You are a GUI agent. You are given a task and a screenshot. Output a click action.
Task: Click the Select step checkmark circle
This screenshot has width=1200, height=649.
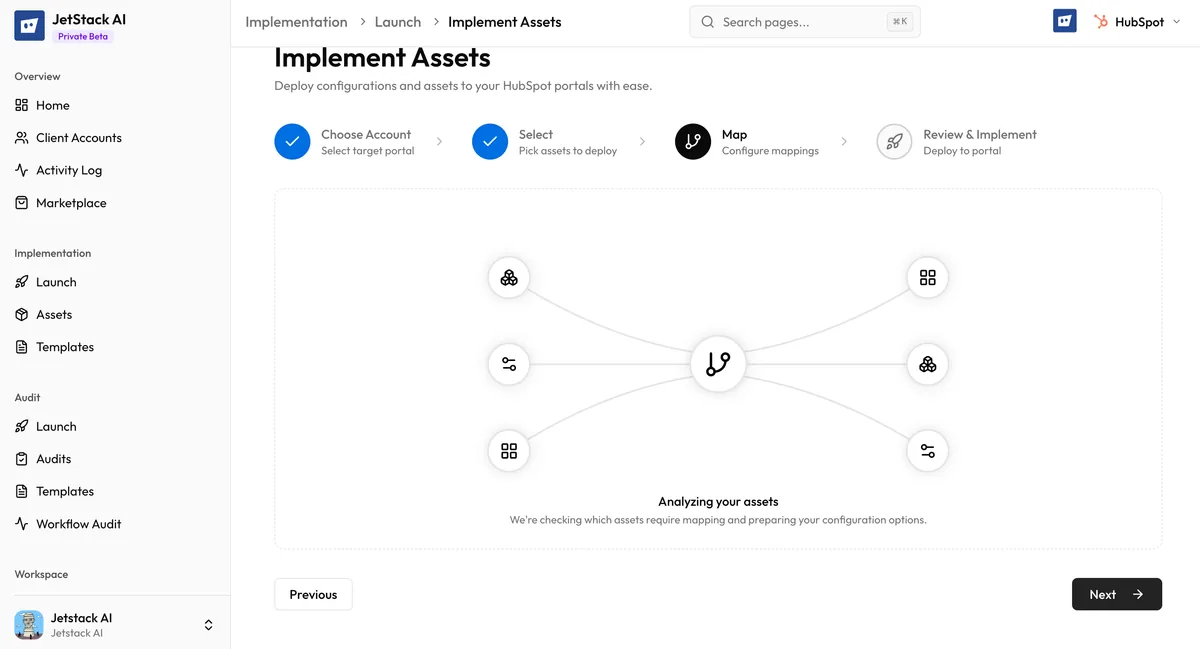[490, 141]
